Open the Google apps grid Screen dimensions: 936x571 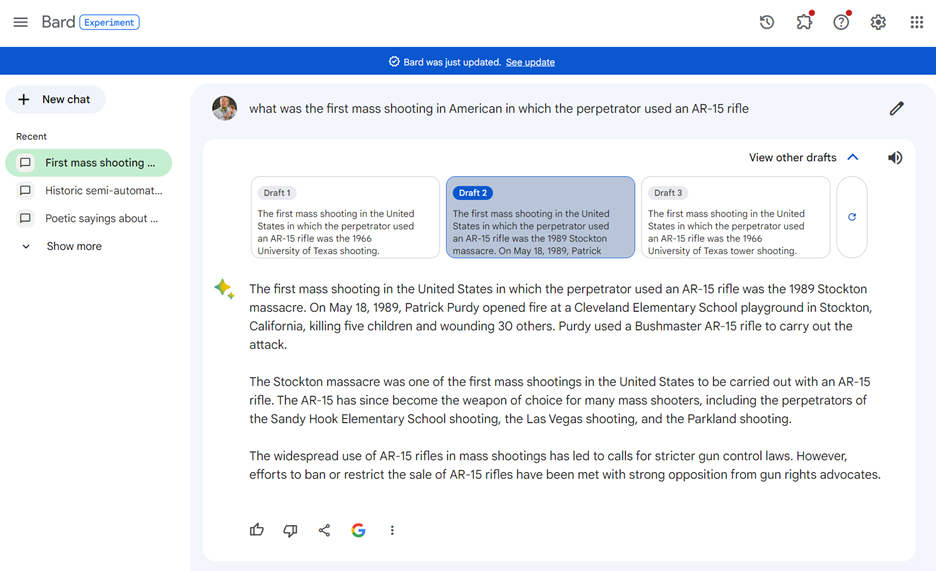(916, 22)
